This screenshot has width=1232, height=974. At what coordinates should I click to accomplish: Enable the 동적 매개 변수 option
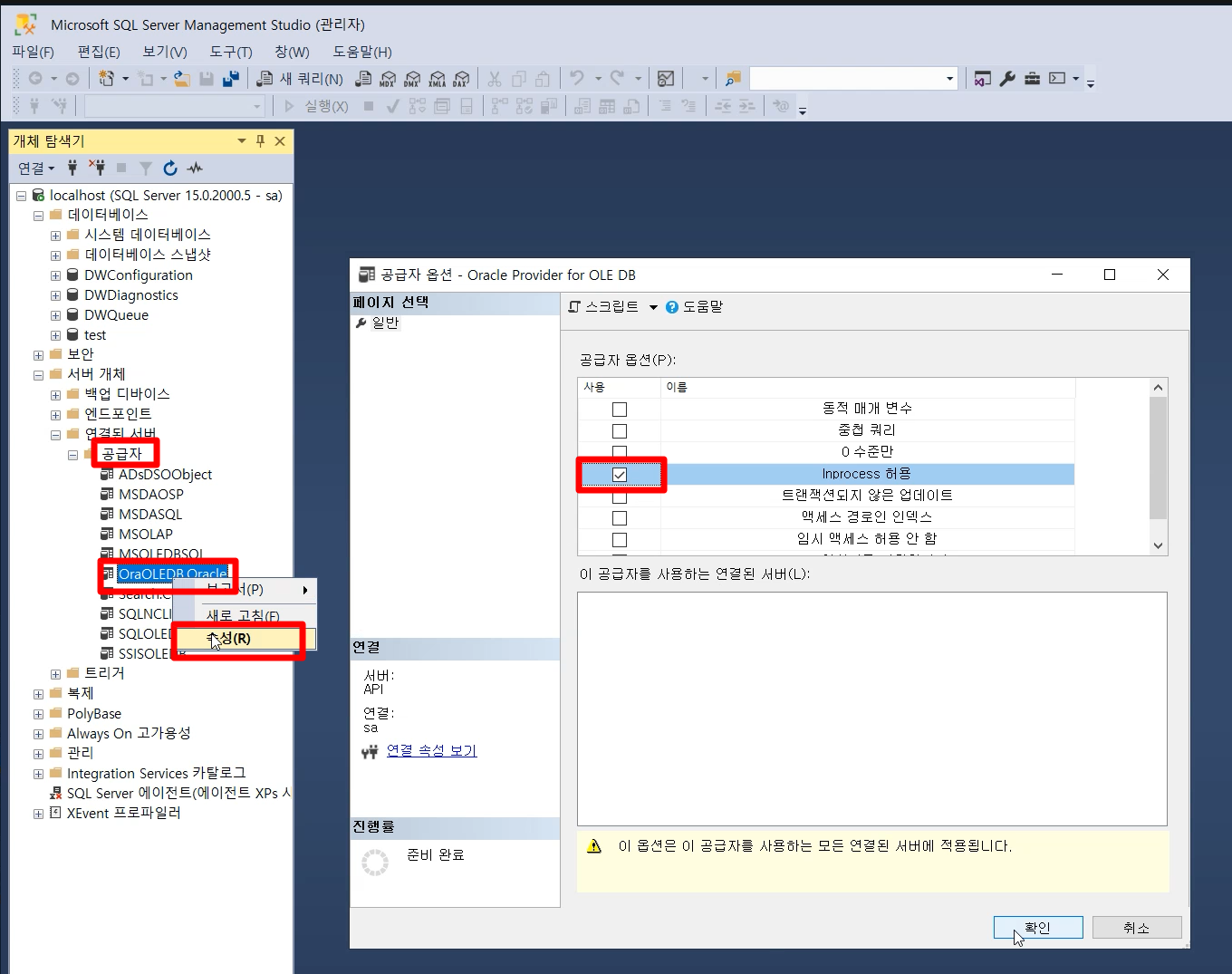pos(620,409)
